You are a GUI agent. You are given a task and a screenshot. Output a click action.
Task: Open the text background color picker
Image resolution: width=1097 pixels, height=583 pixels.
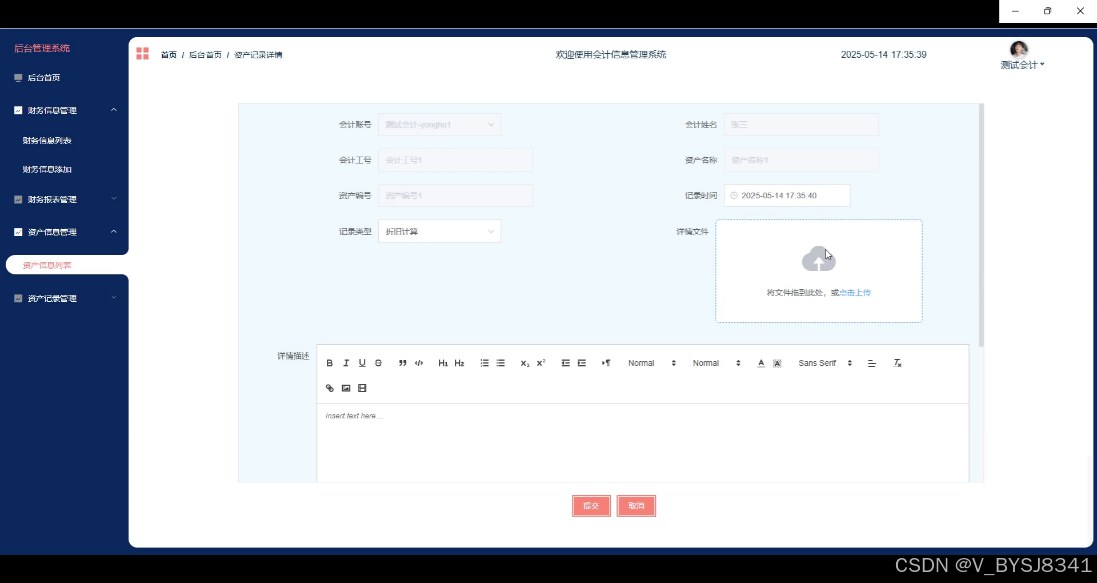pos(777,363)
